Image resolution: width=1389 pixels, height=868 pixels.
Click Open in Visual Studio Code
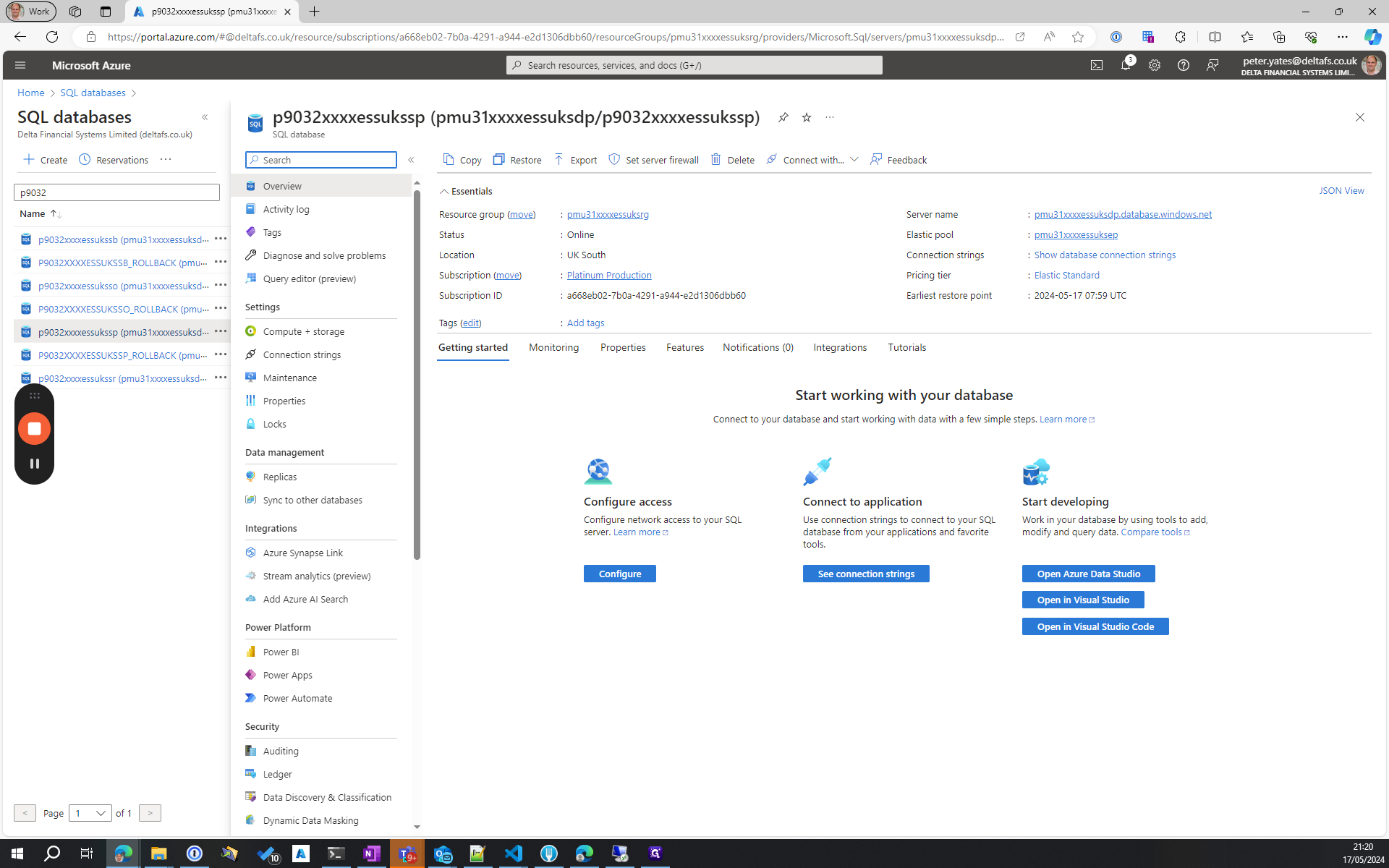tap(1095, 626)
